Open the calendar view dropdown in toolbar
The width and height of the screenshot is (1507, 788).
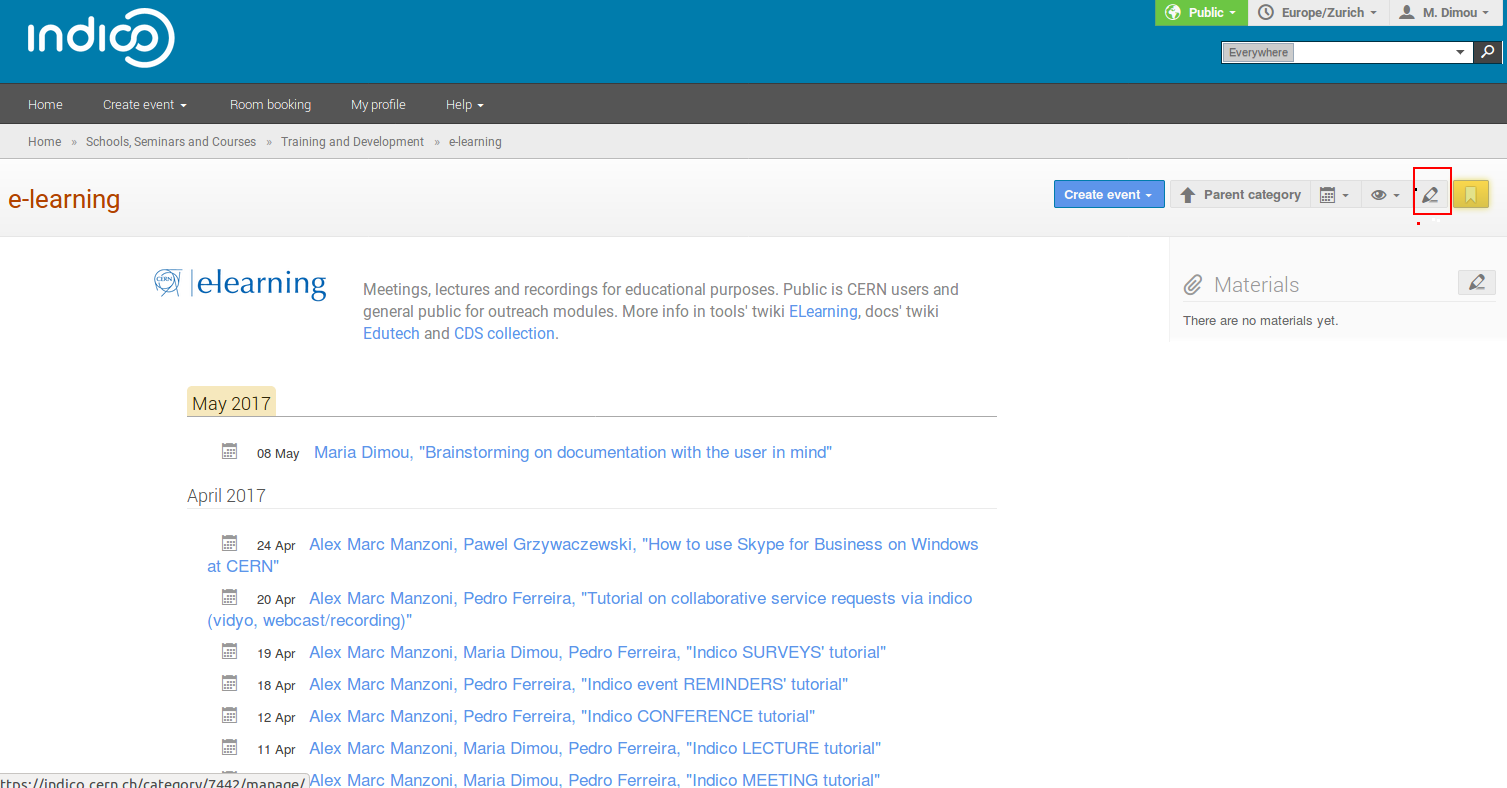(1334, 194)
